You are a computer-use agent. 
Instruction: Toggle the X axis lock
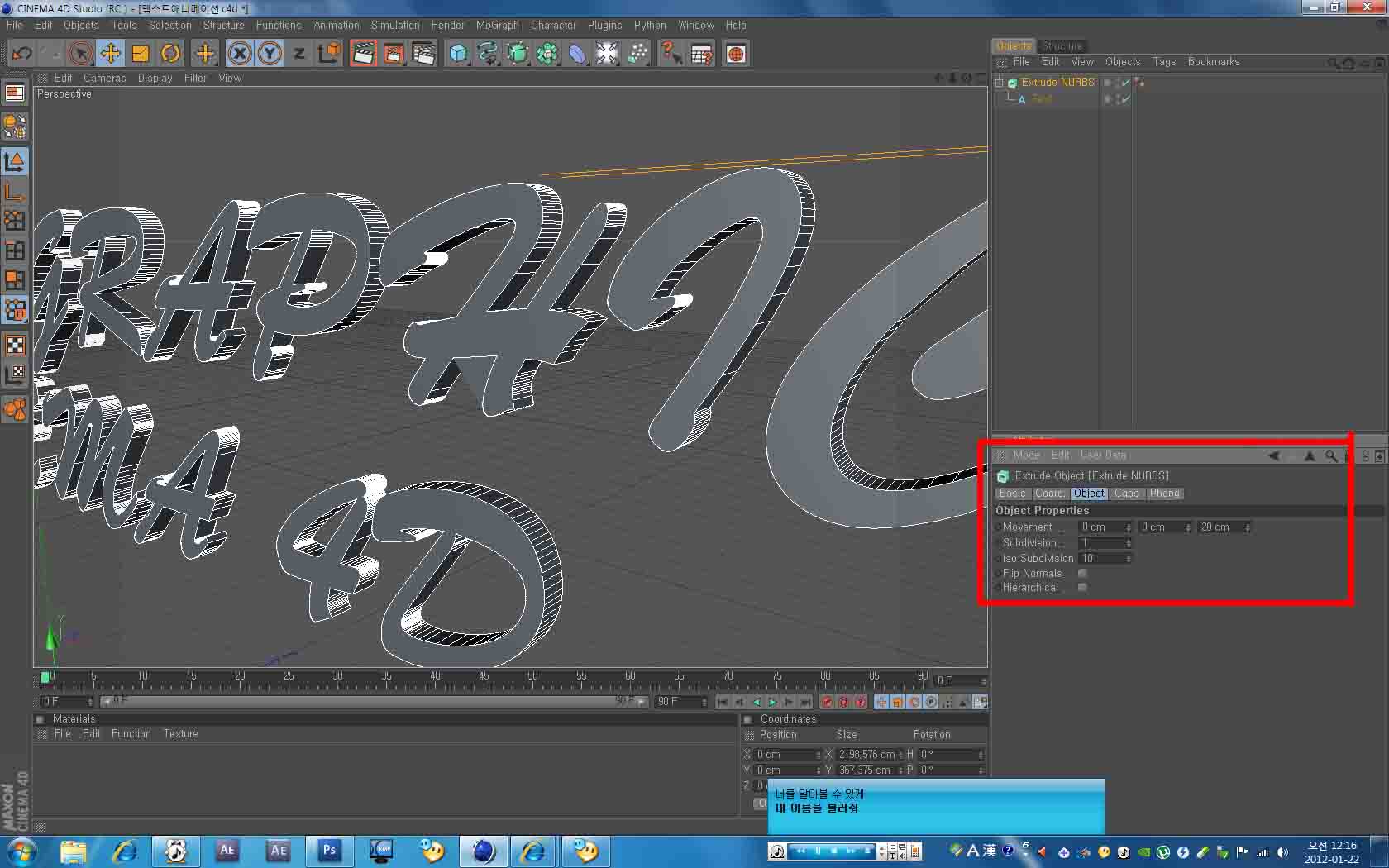coord(240,54)
